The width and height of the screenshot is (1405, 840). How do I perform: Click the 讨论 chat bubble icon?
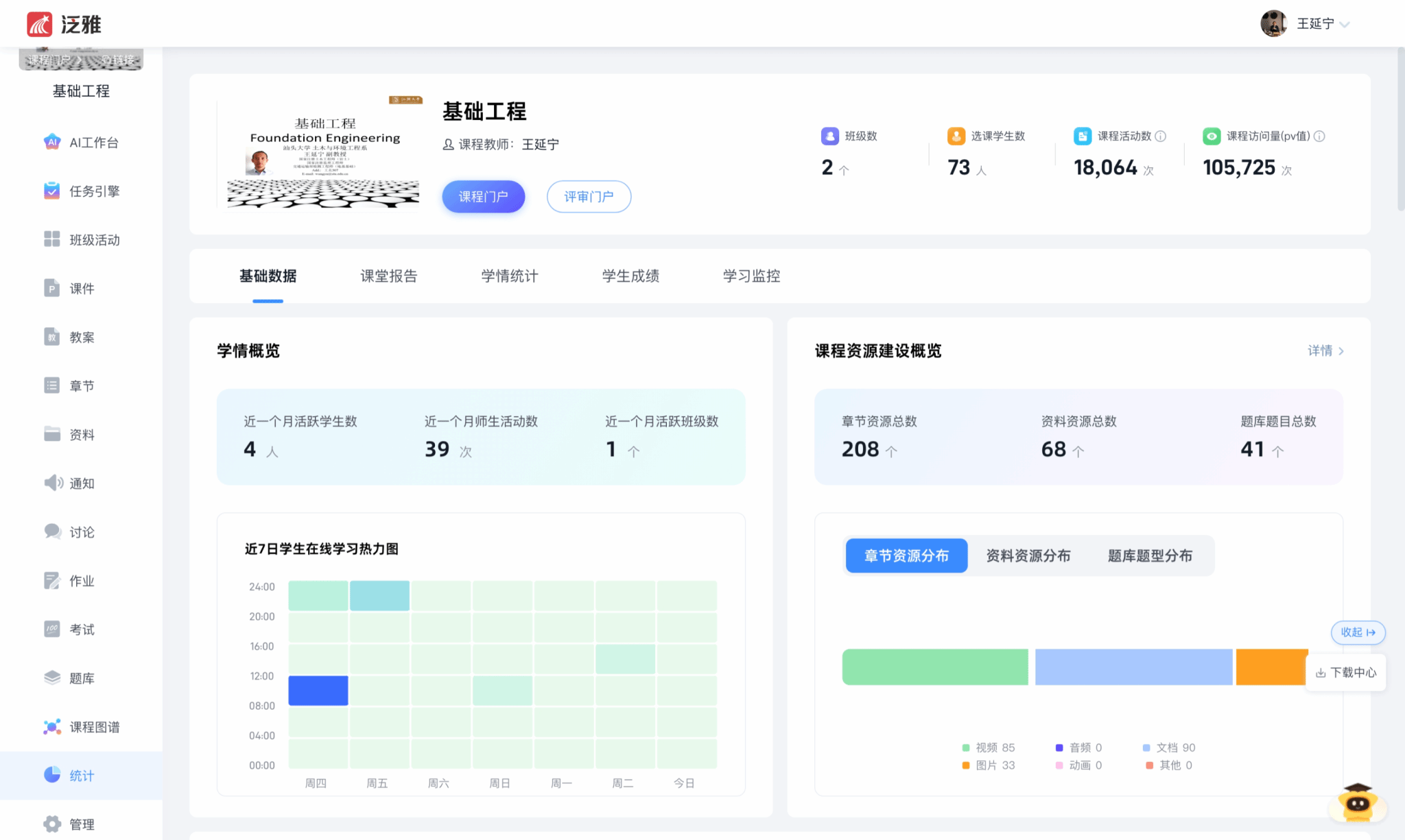(52, 531)
